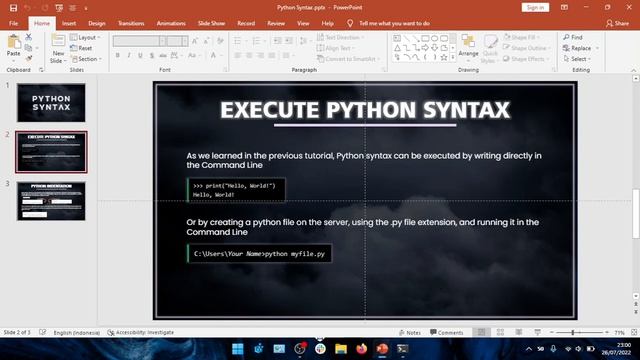The width and height of the screenshot is (640, 360).
Task: Open Customize Quick Access Toolbar arrow
Action: click(86, 8)
